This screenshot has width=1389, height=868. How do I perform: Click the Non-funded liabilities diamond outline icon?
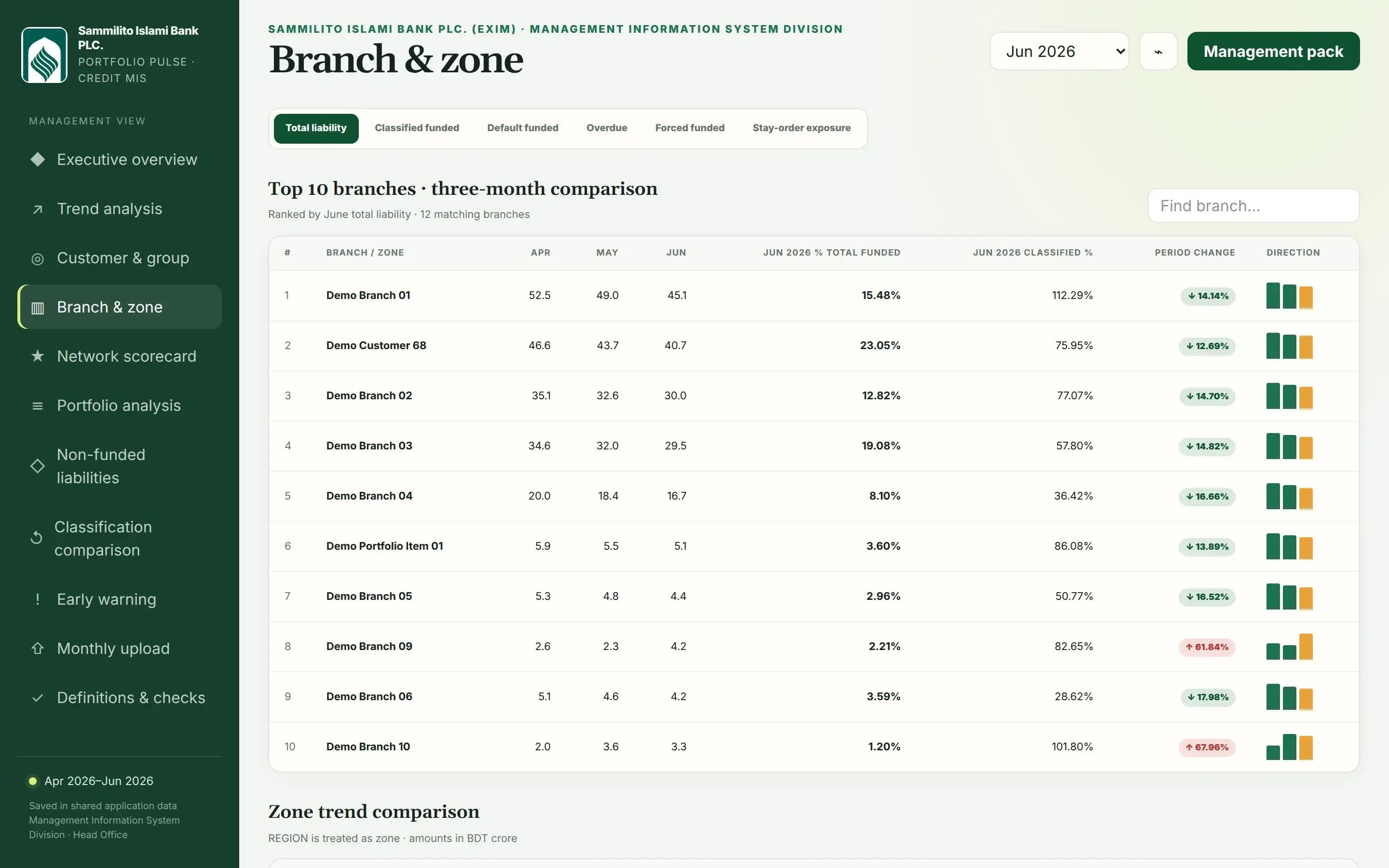pyautogui.click(x=37, y=466)
